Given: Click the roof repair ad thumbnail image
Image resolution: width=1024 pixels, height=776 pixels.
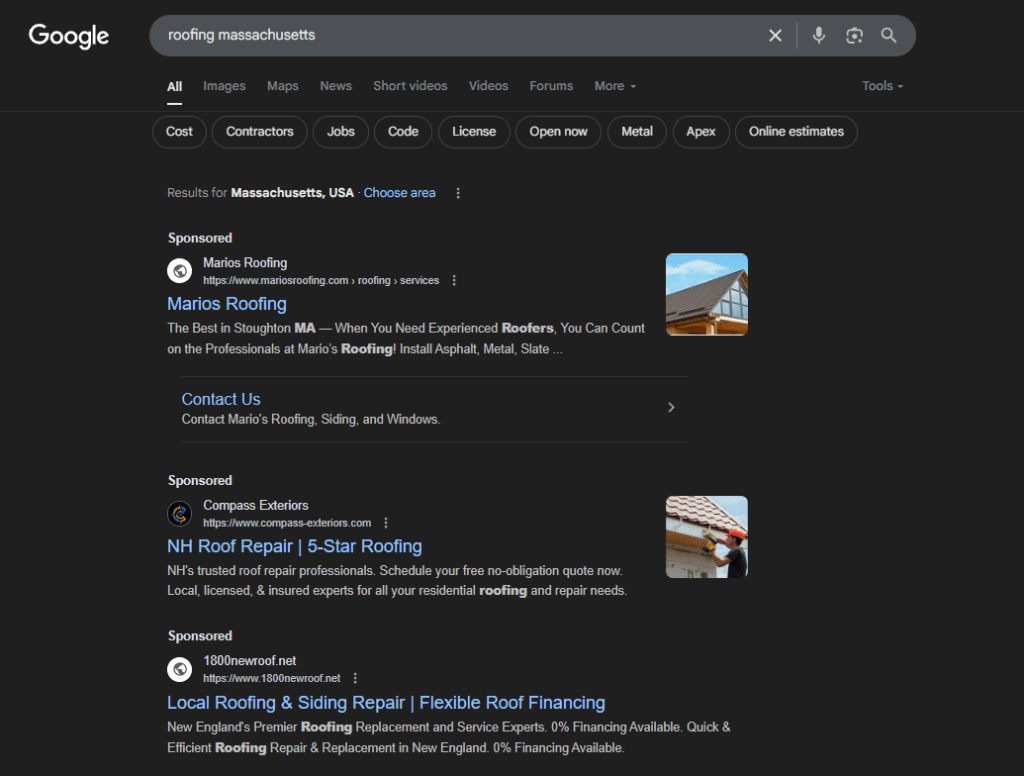Looking at the screenshot, I should (707, 537).
